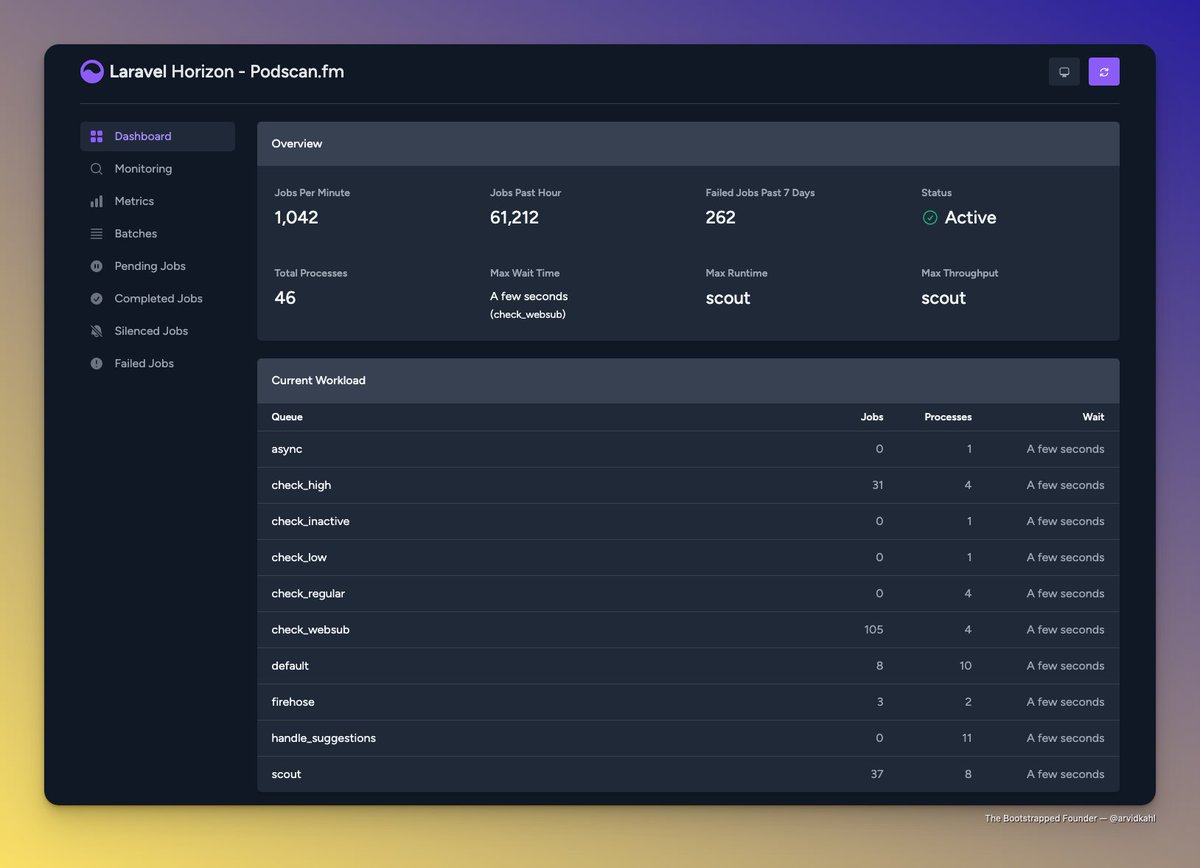1200x868 pixels.
Task: Click the scout jobs count 37
Action: coord(877,774)
